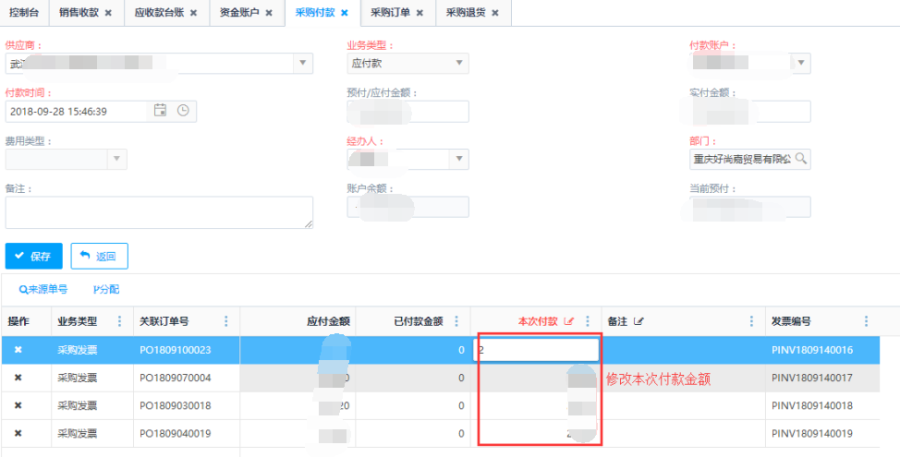Click the clock icon beside 付款时间

tap(183, 111)
